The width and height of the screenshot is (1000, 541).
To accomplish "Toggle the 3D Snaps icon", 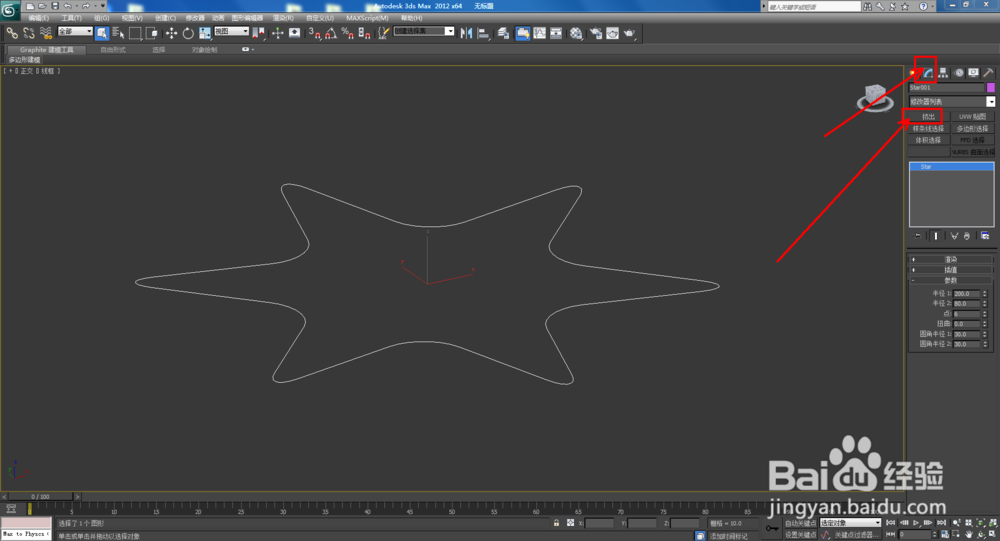I will (314, 33).
